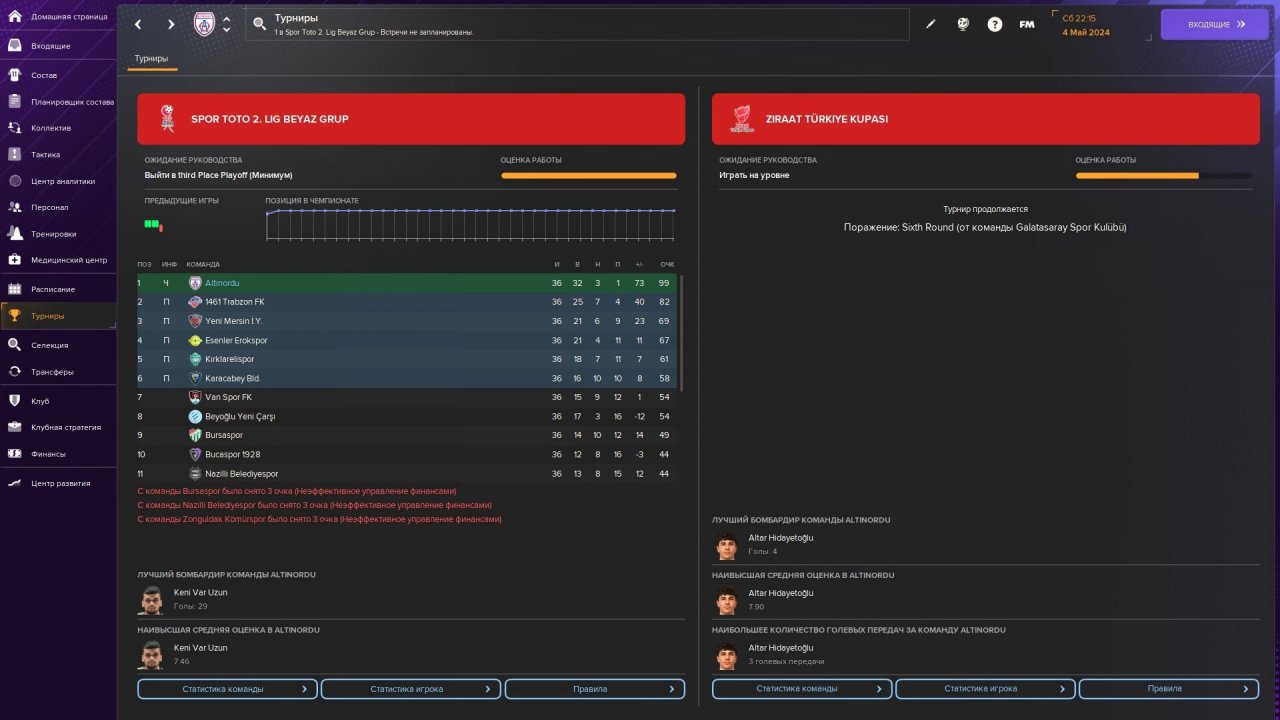Open Статистика игрока for the Türkiye Kupası

pyautogui.click(x=985, y=689)
